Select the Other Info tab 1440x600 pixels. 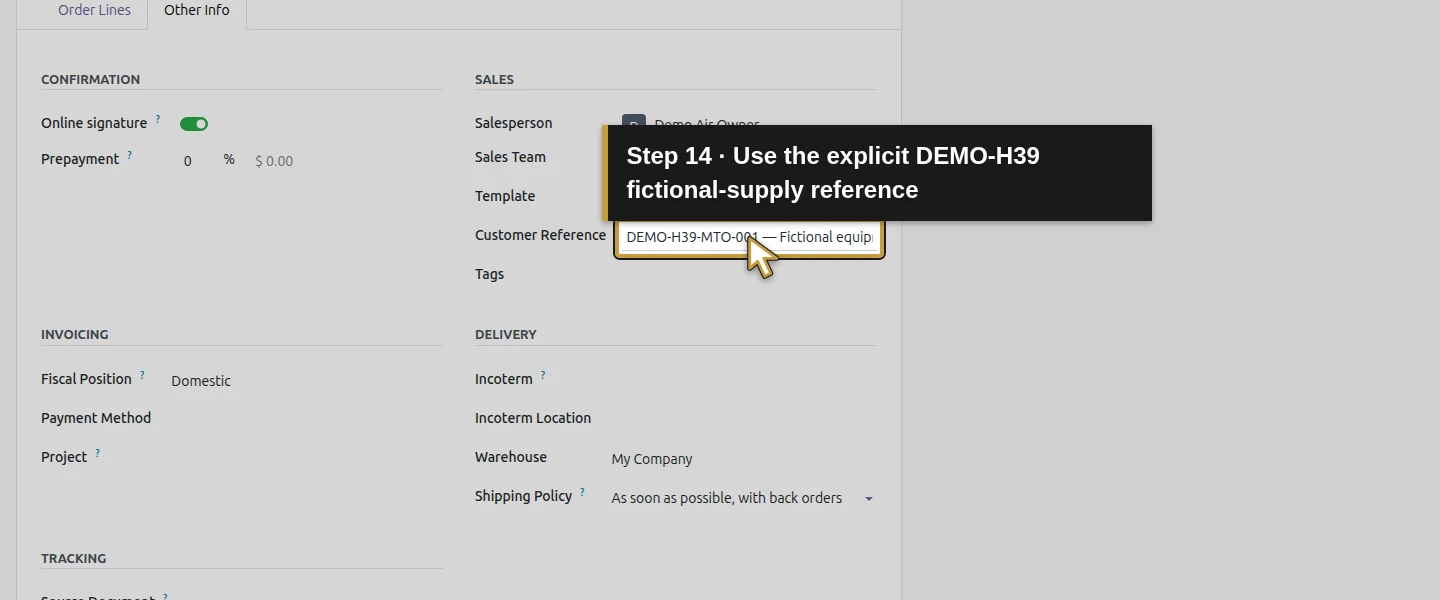[197, 11]
